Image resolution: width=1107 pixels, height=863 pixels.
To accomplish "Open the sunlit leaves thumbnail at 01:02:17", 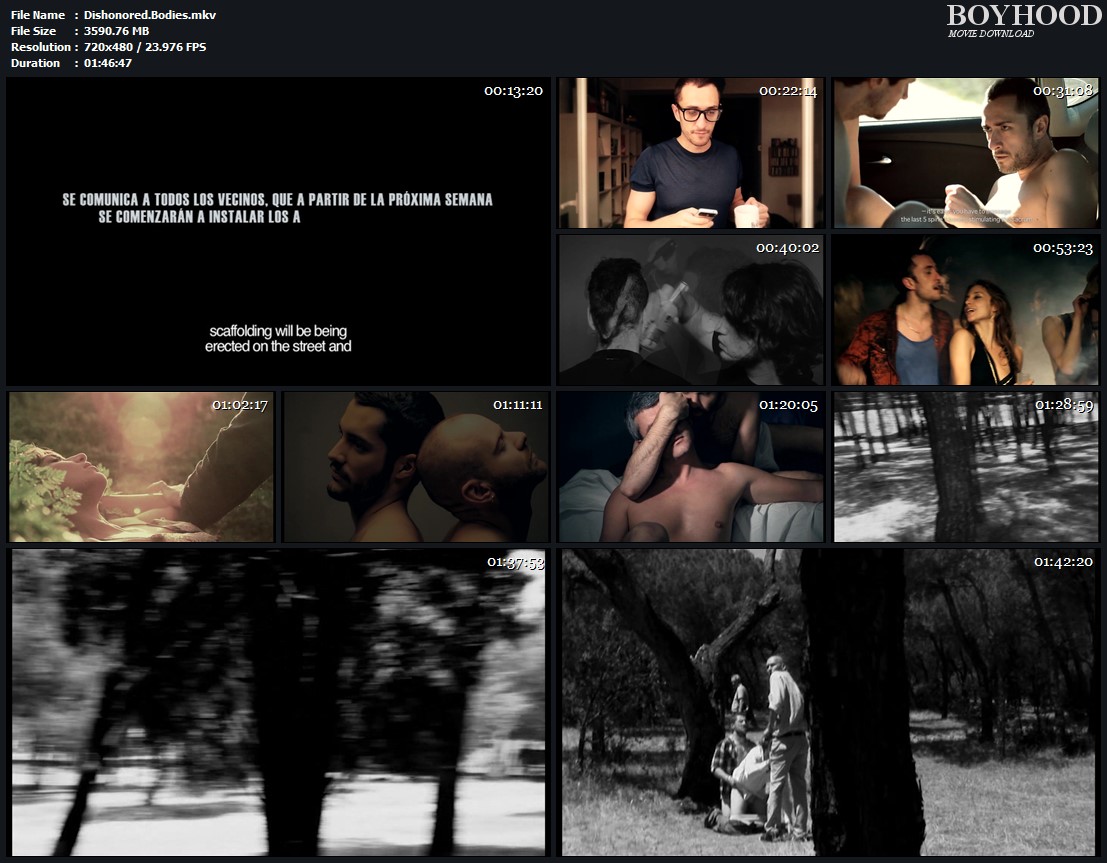I will coord(141,467).
